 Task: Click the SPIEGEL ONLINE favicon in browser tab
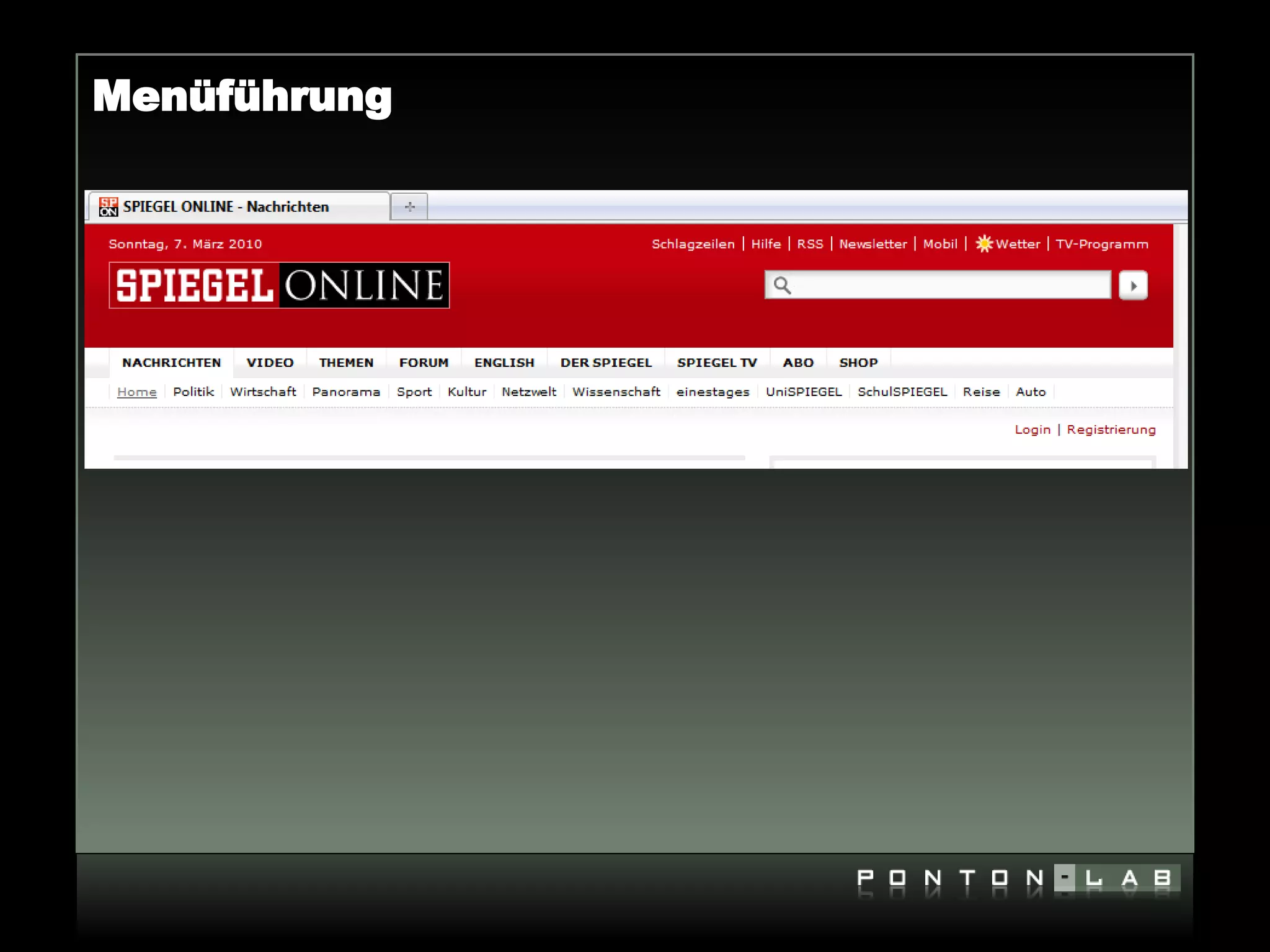click(109, 207)
